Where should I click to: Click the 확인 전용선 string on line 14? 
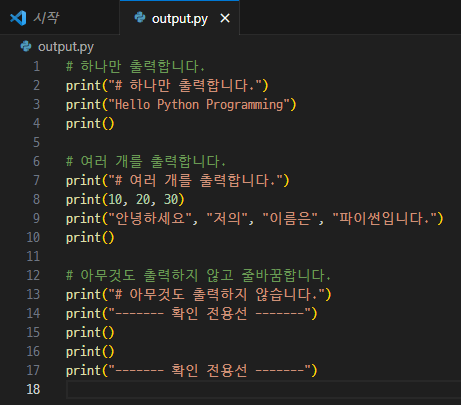(x=209, y=314)
